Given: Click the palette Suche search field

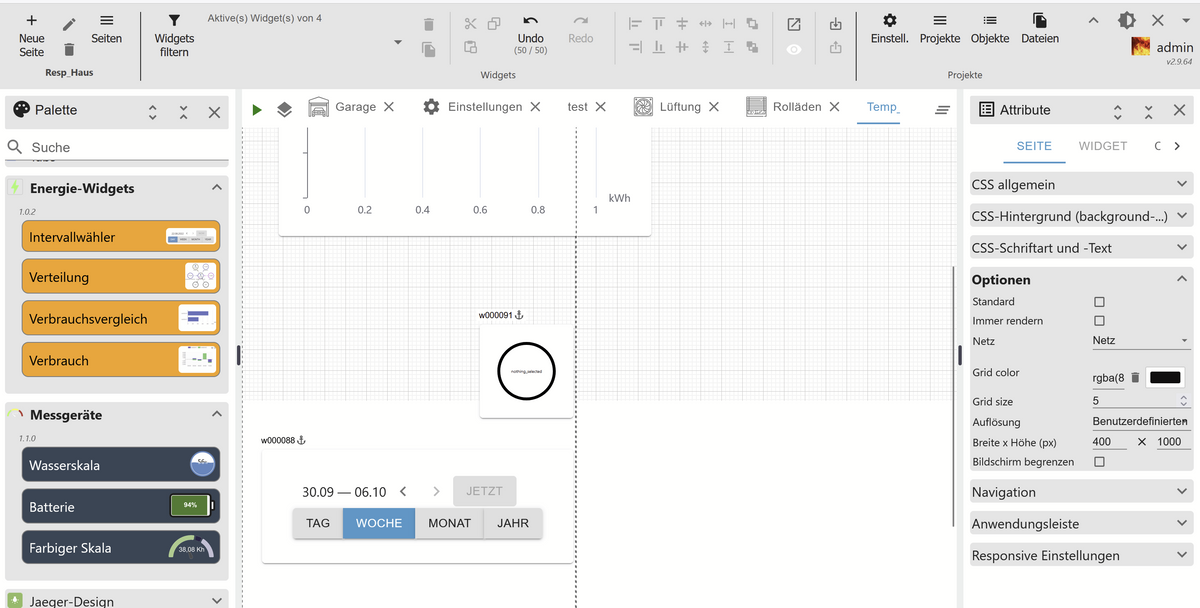Looking at the screenshot, I should pos(120,147).
